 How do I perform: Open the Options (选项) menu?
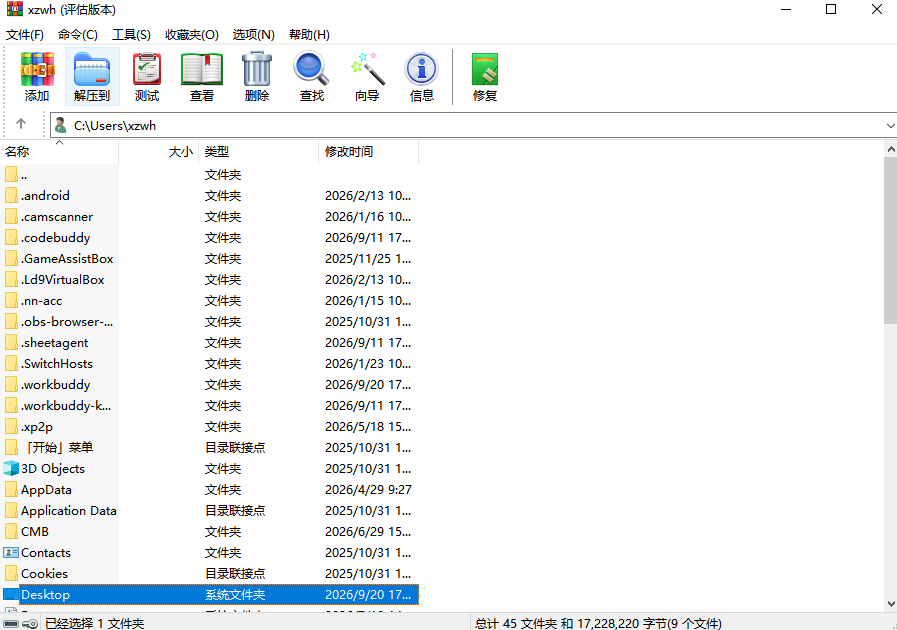coord(253,34)
